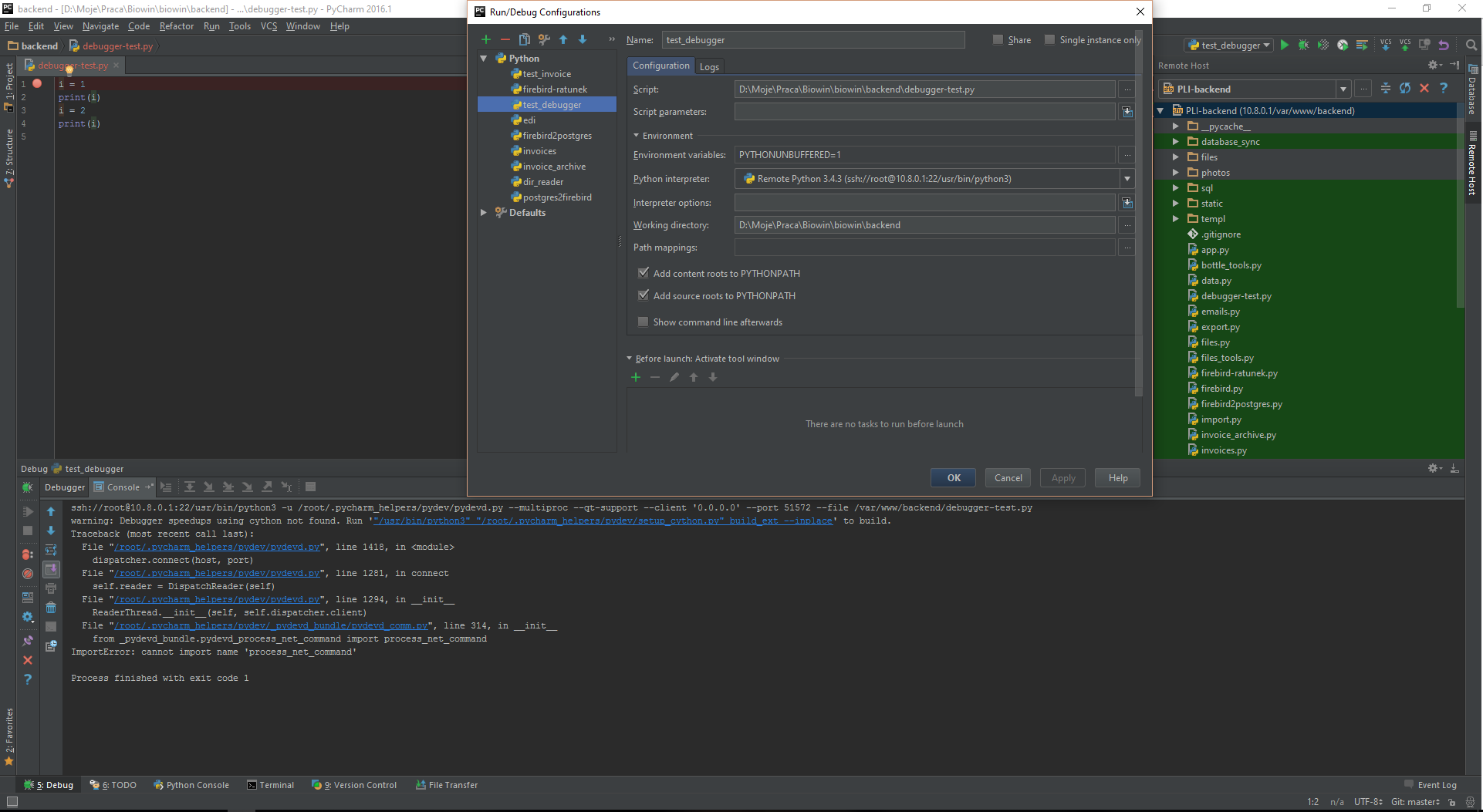Image resolution: width=1483 pixels, height=812 pixels.
Task: Enable Show command line afterwards
Action: pyautogui.click(x=644, y=322)
